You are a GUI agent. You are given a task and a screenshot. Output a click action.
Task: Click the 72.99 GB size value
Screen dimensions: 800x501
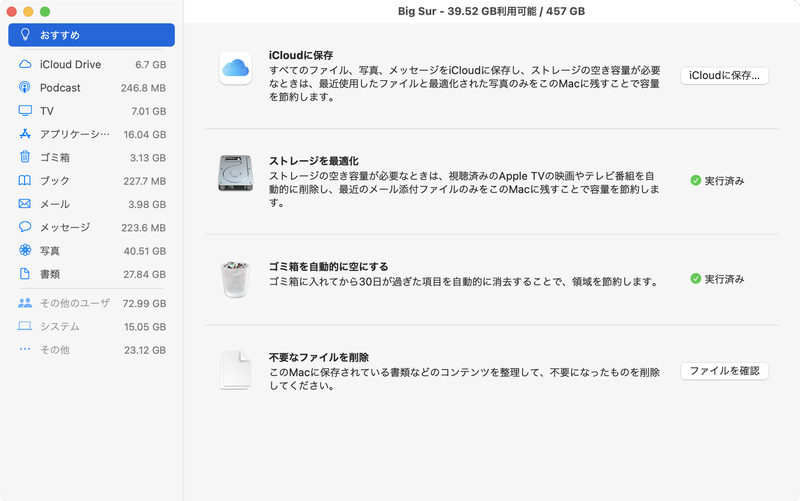coord(144,304)
